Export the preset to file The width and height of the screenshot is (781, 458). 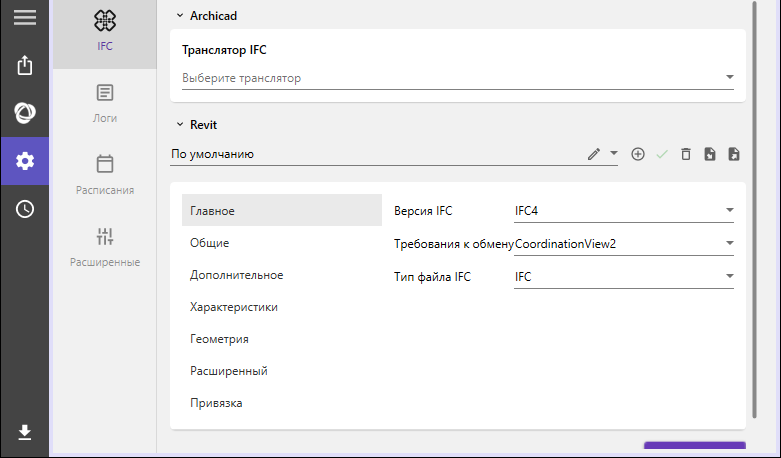pyautogui.click(x=734, y=154)
